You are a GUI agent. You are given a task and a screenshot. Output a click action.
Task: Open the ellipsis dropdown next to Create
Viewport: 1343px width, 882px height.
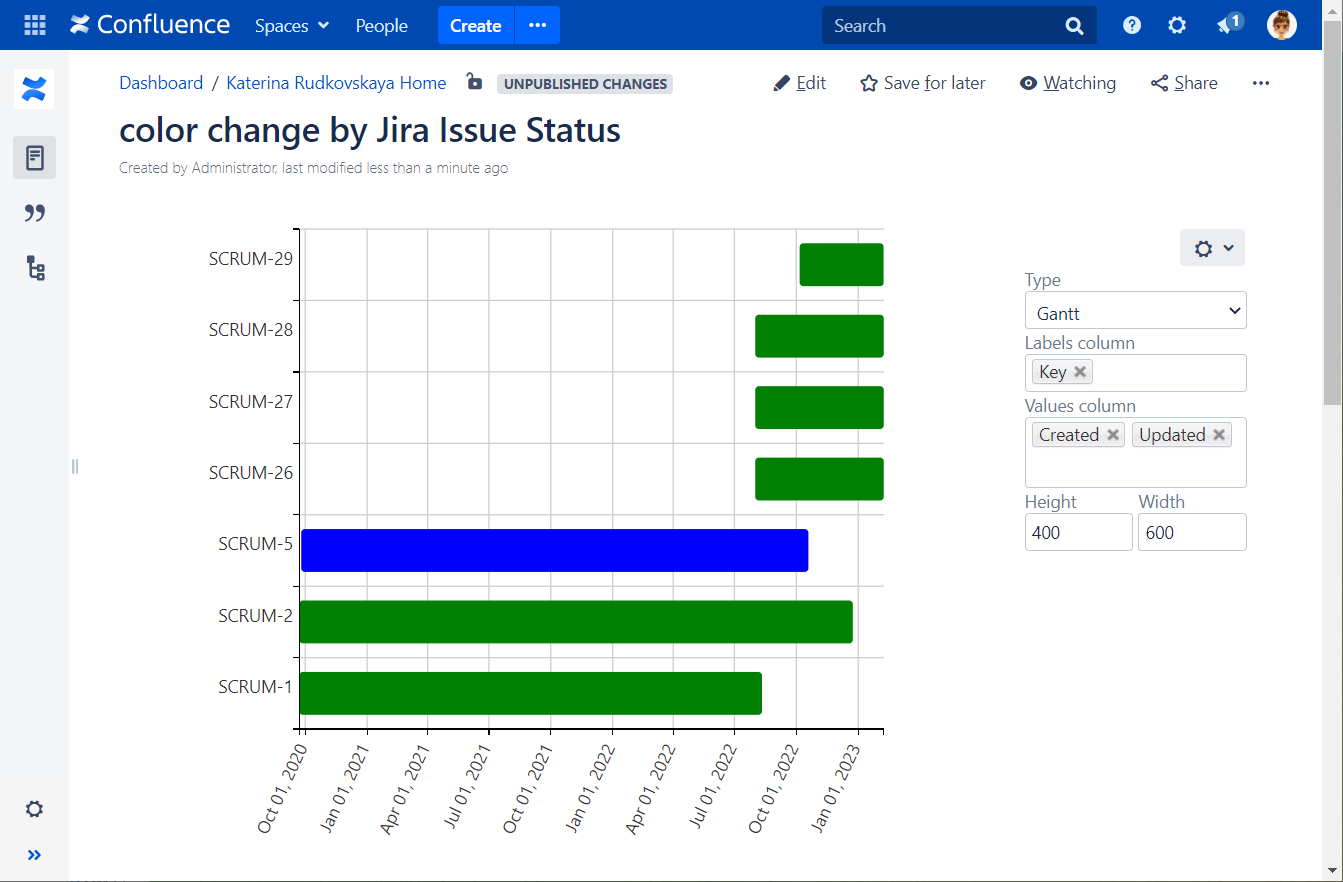(537, 25)
